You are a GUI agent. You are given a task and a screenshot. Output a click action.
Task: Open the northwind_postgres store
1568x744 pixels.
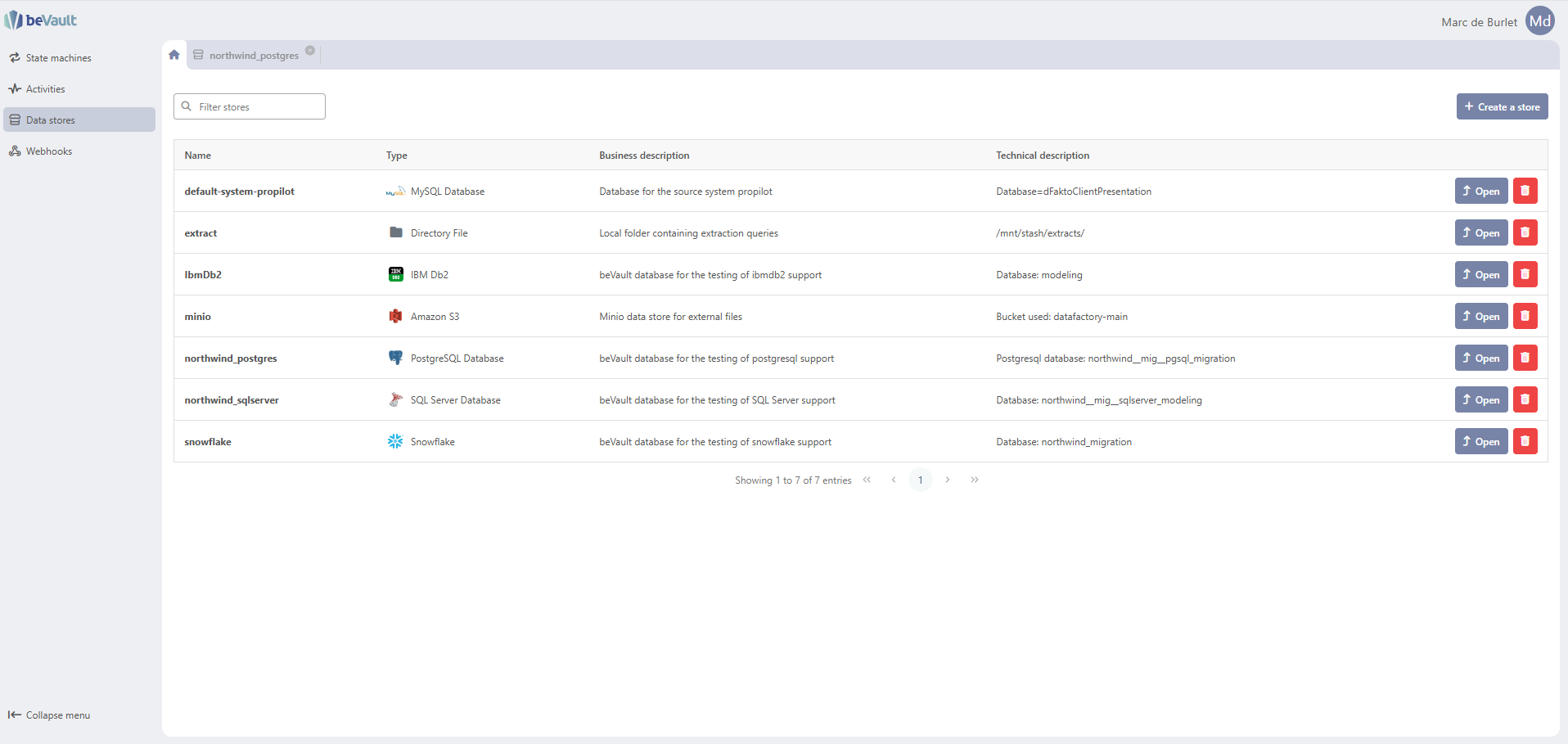(1481, 358)
